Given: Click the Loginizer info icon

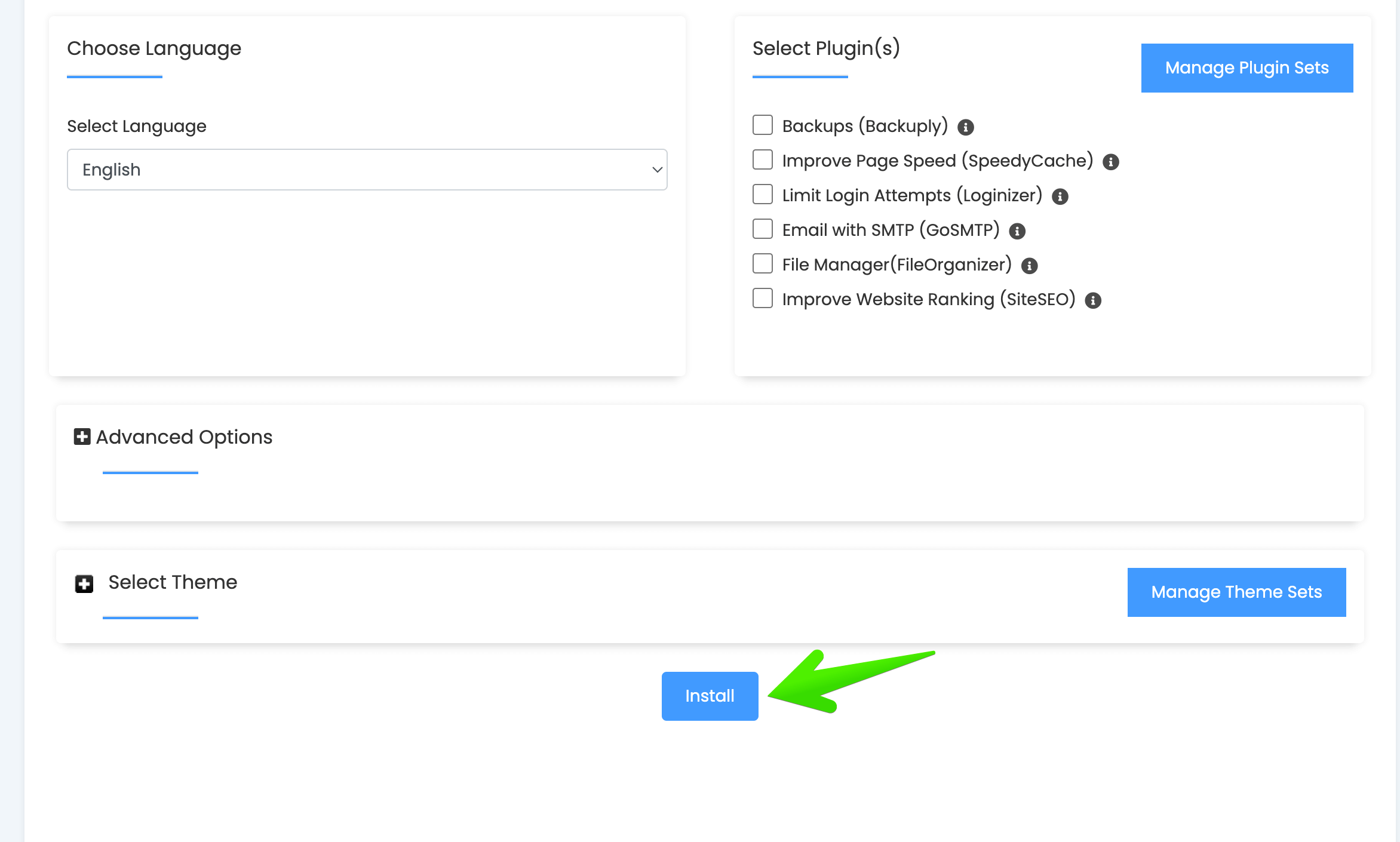Looking at the screenshot, I should pos(1060,196).
